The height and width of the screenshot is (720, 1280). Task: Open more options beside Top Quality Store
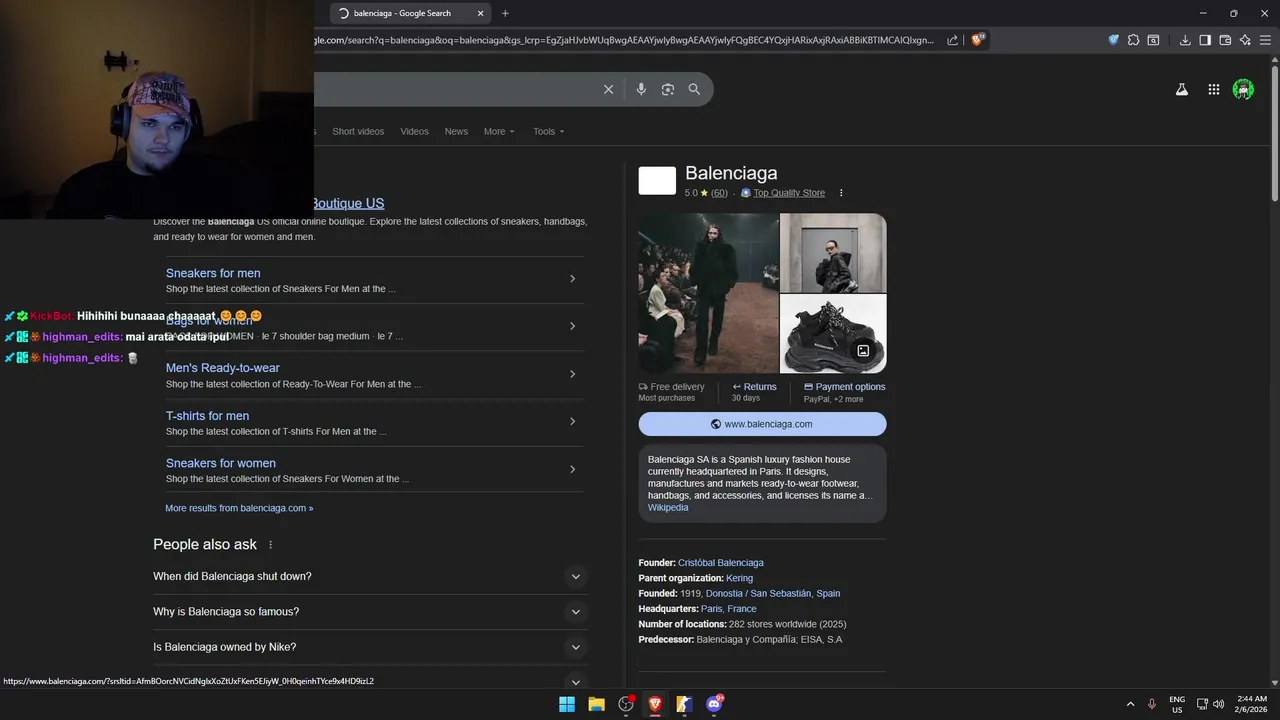[841, 193]
